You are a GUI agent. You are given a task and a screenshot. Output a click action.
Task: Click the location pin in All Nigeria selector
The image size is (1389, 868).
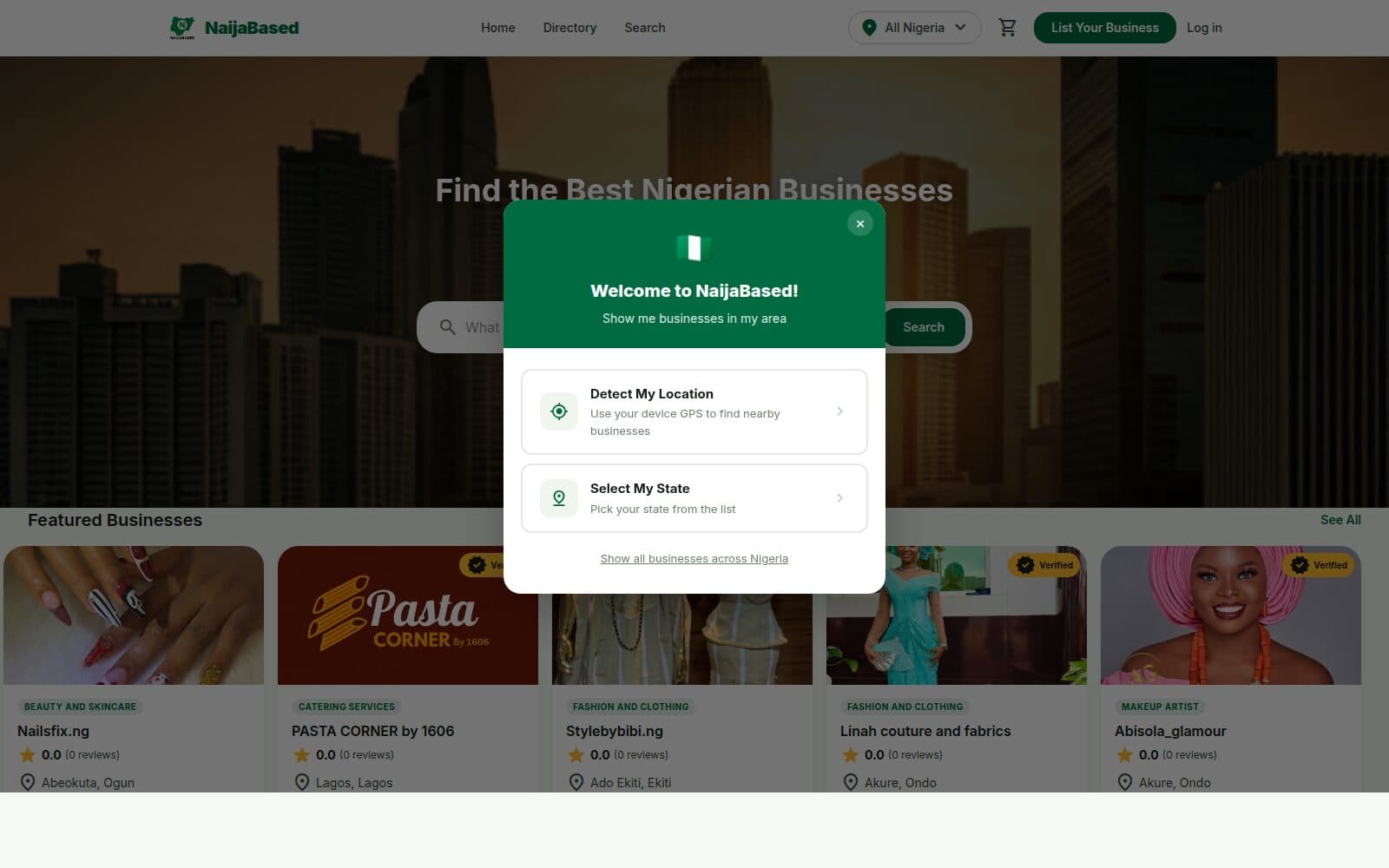pyautogui.click(x=869, y=28)
